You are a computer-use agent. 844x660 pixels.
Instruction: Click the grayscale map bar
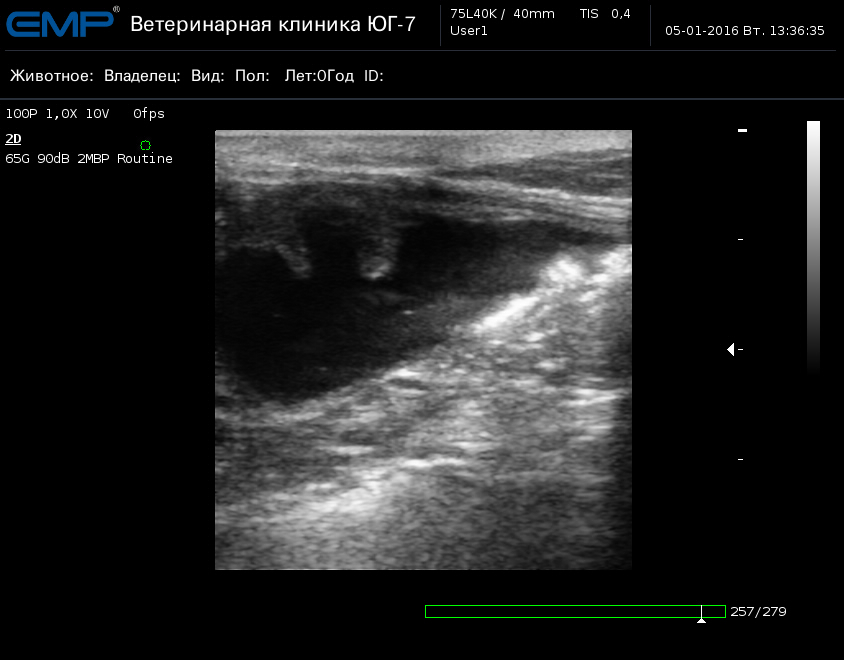(x=813, y=245)
